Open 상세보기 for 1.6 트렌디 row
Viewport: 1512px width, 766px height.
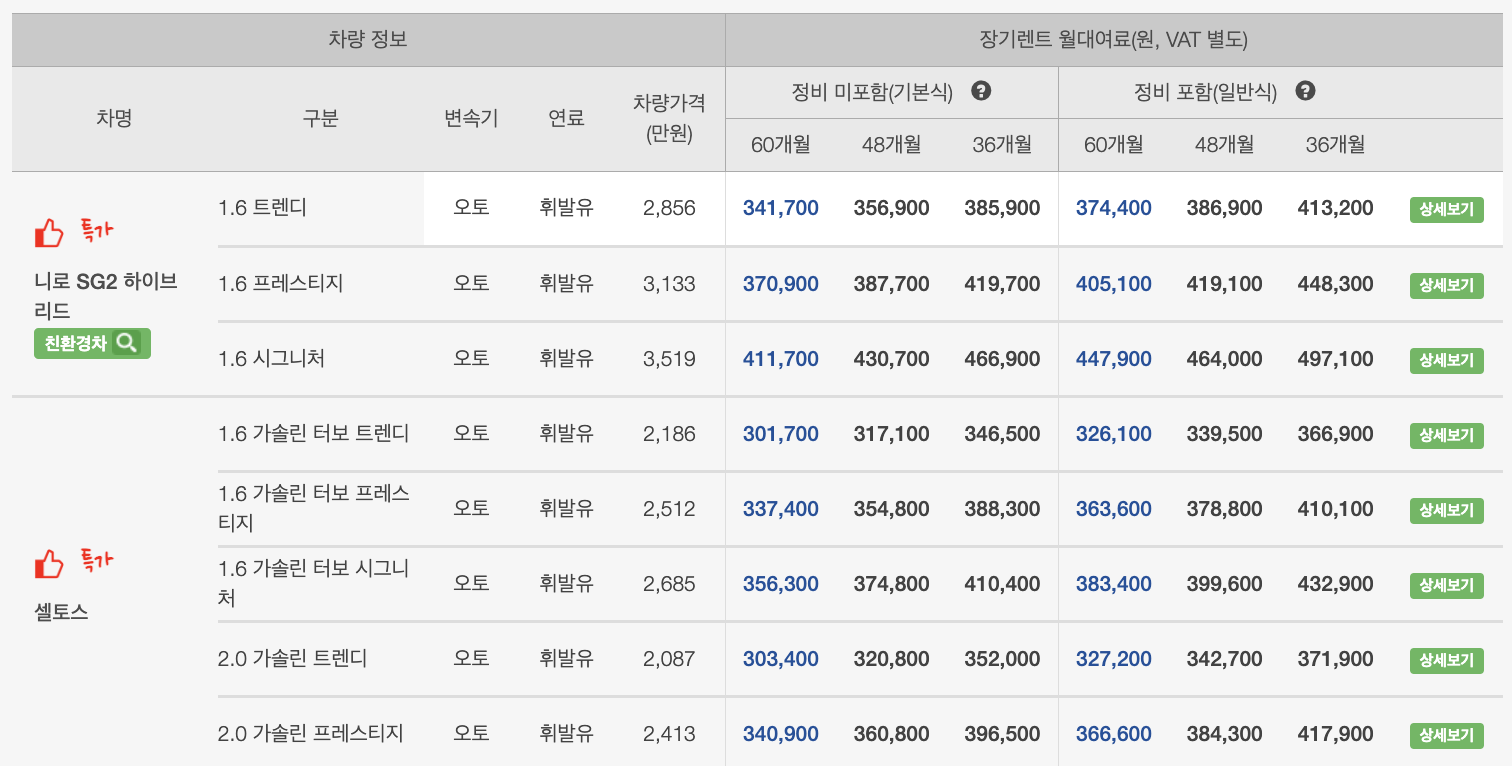[1446, 210]
